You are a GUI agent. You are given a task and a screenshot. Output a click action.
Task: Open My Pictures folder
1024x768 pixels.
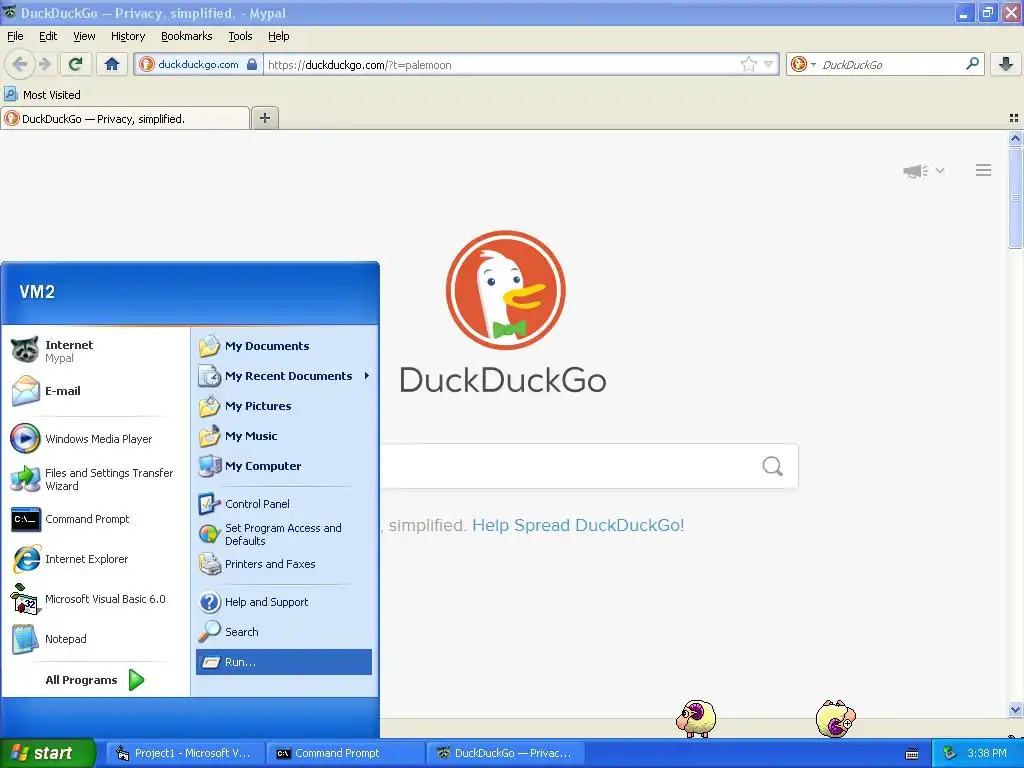click(x=284, y=406)
